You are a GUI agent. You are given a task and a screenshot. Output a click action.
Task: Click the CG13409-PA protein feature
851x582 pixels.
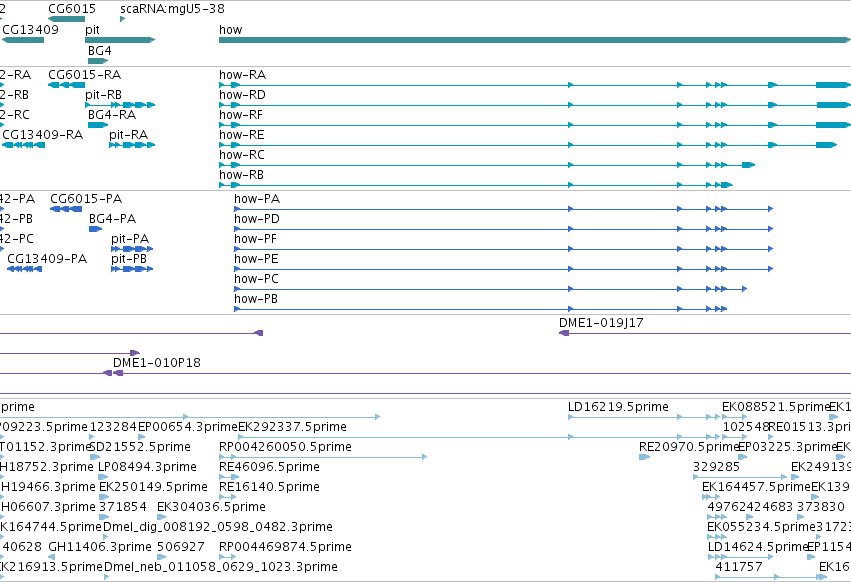(24, 269)
